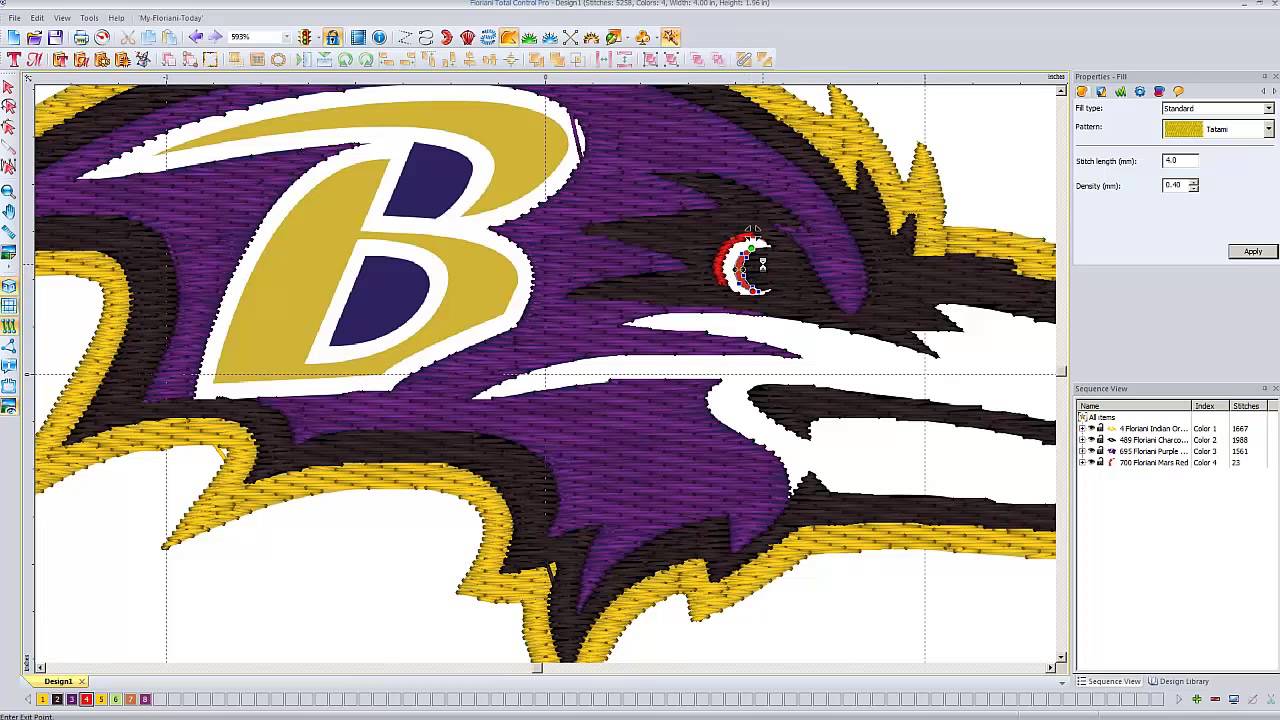Open the Help menu
The height and width of the screenshot is (720, 1280).
(116, 18)
